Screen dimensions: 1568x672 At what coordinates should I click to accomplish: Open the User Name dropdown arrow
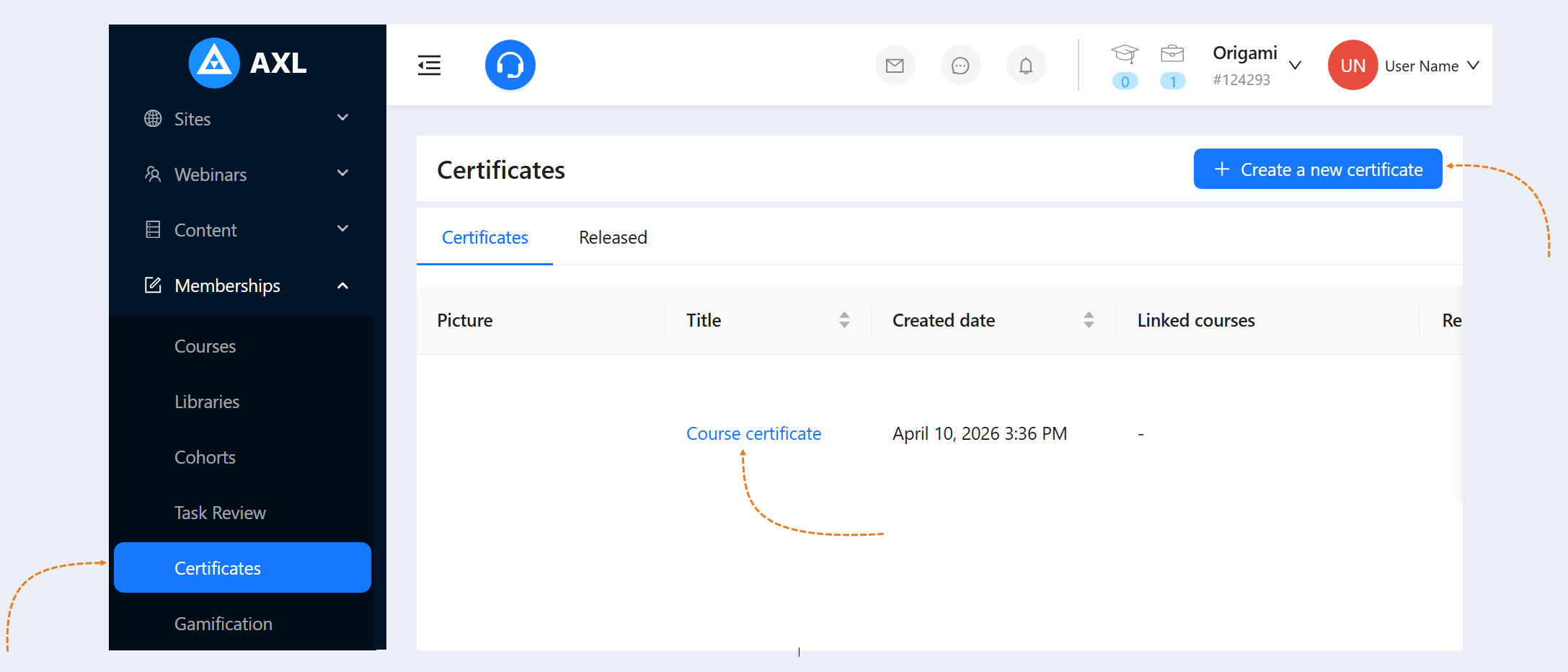click(x=1474, y=66)
